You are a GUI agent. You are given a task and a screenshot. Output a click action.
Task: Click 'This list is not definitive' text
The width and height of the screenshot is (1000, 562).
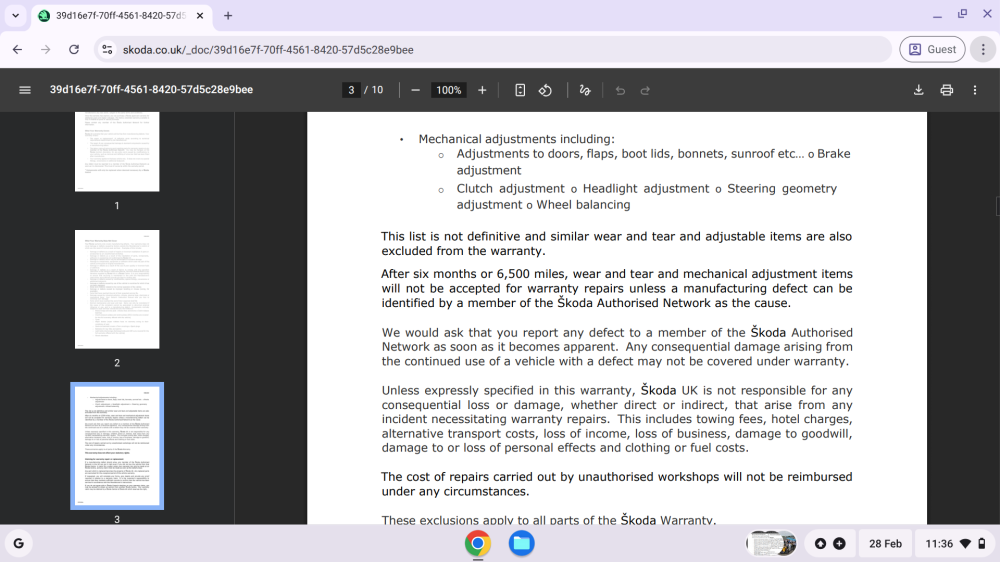click(617, 244)
